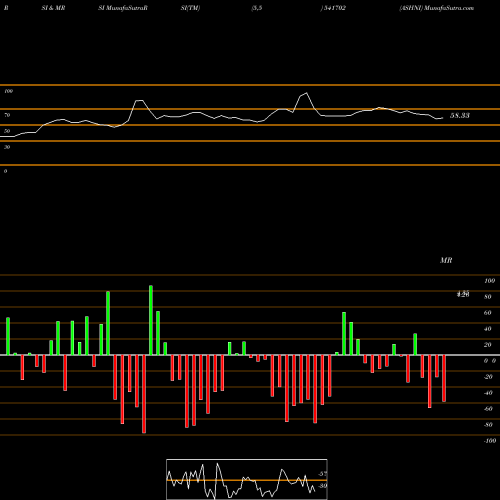Image resolution: width=500 pixels, height=500 pixels.
Task: Click the lower value label in mini chart
Action: click(x=322, y=486)
